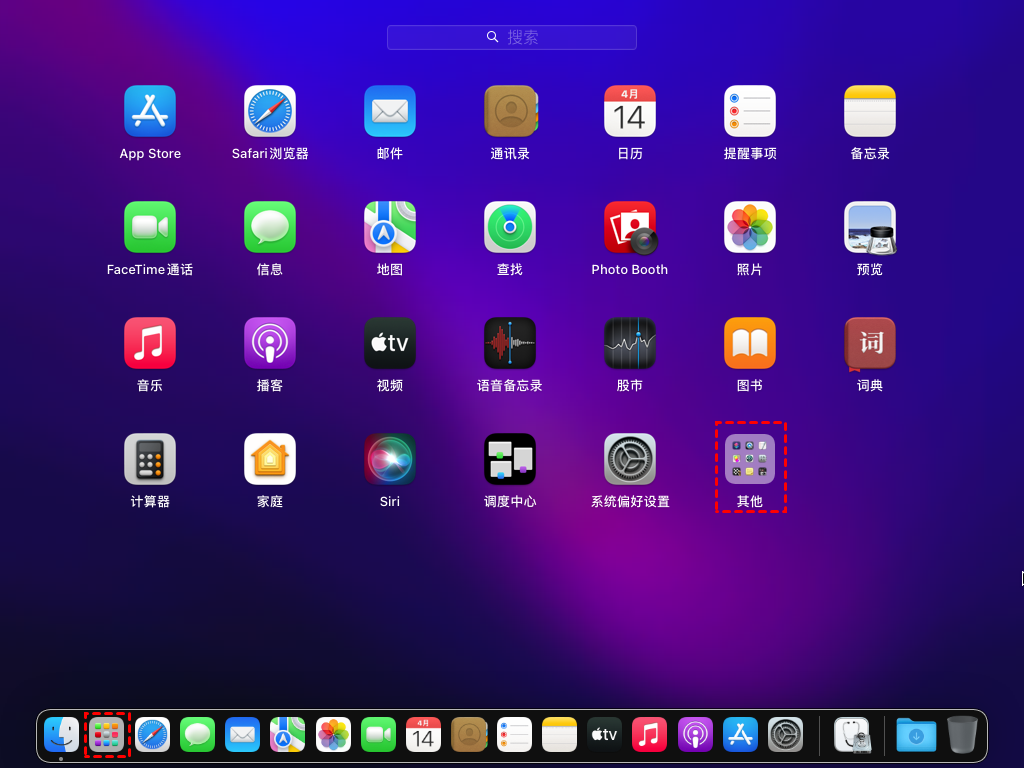Open Contacts from the Dock
The image size is (1024, 768).
pyautogui.click(x=469, y=735)
